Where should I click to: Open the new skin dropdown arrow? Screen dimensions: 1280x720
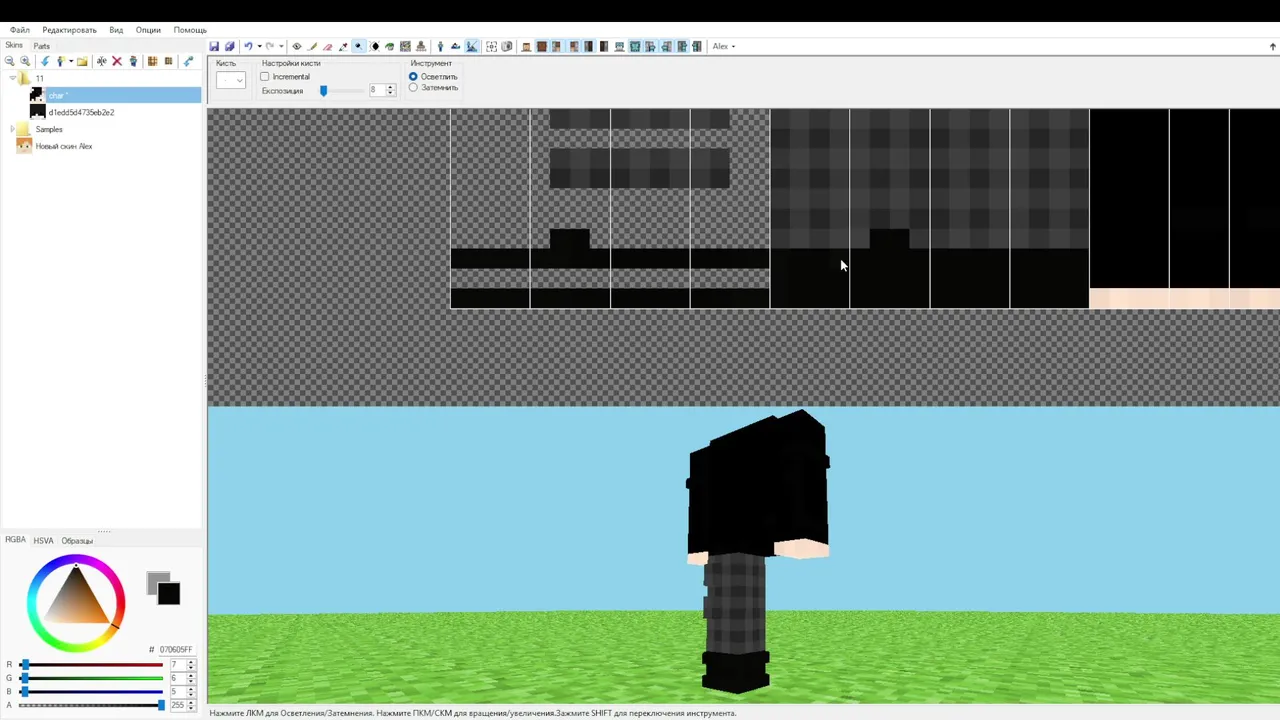click(70, 62)
